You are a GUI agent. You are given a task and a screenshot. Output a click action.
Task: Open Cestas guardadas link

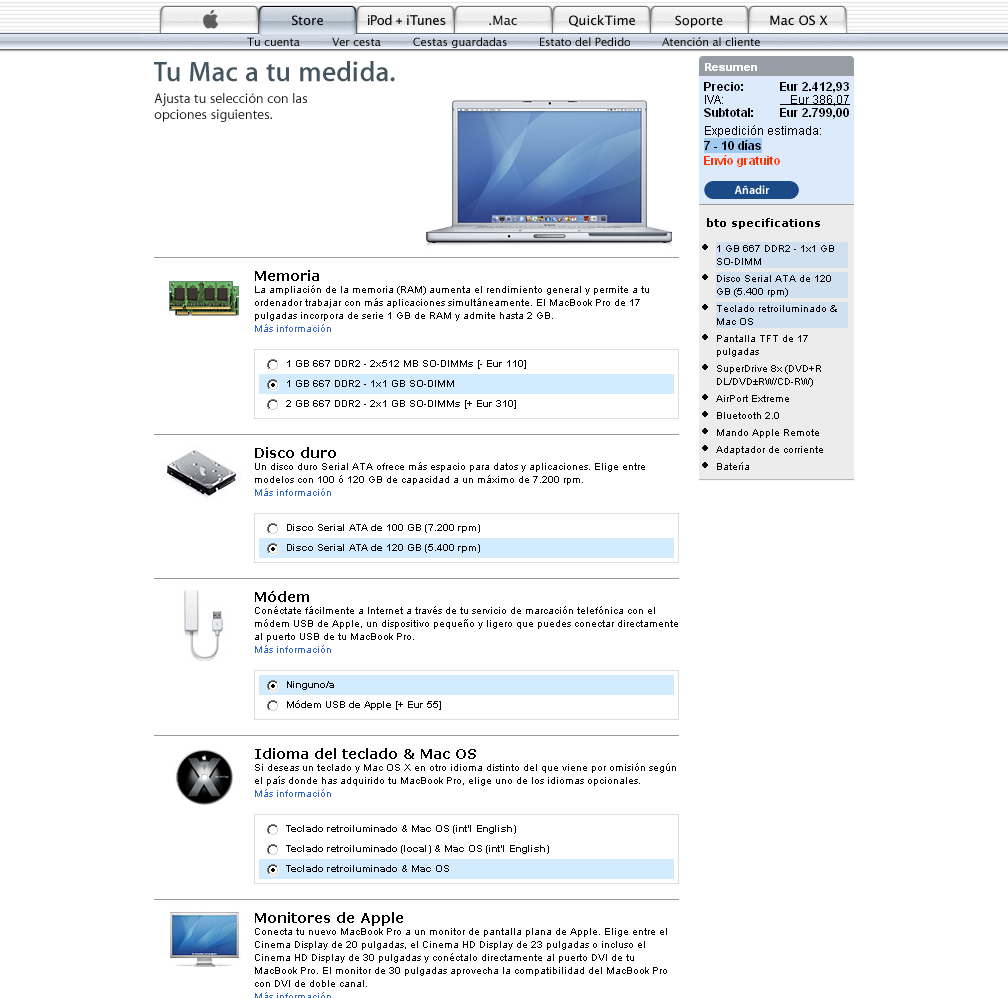460,42
